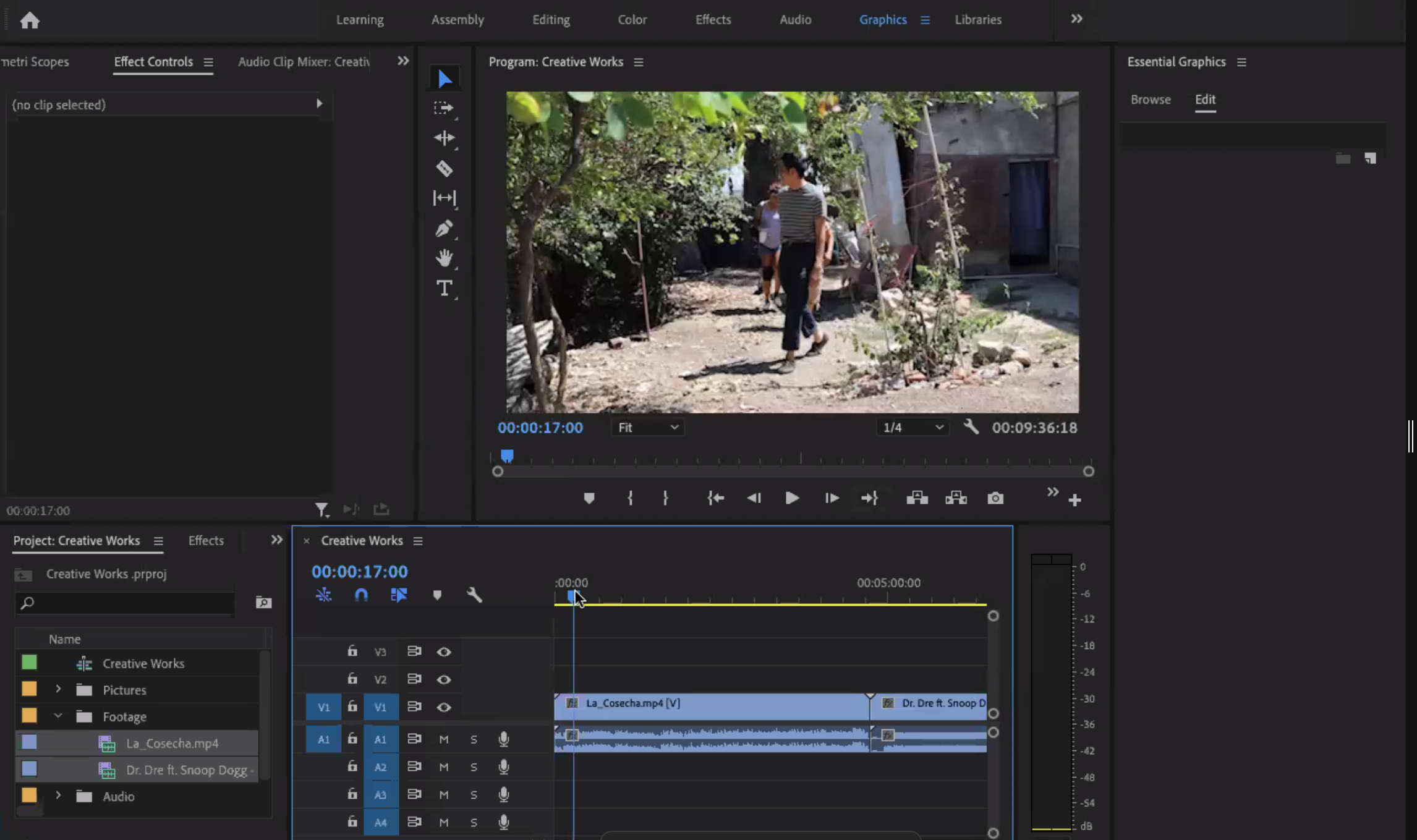Screen dimensions: 1417x840
Task: Click Browse in Essential Graphics panel
Action: tap(1151, 99)
